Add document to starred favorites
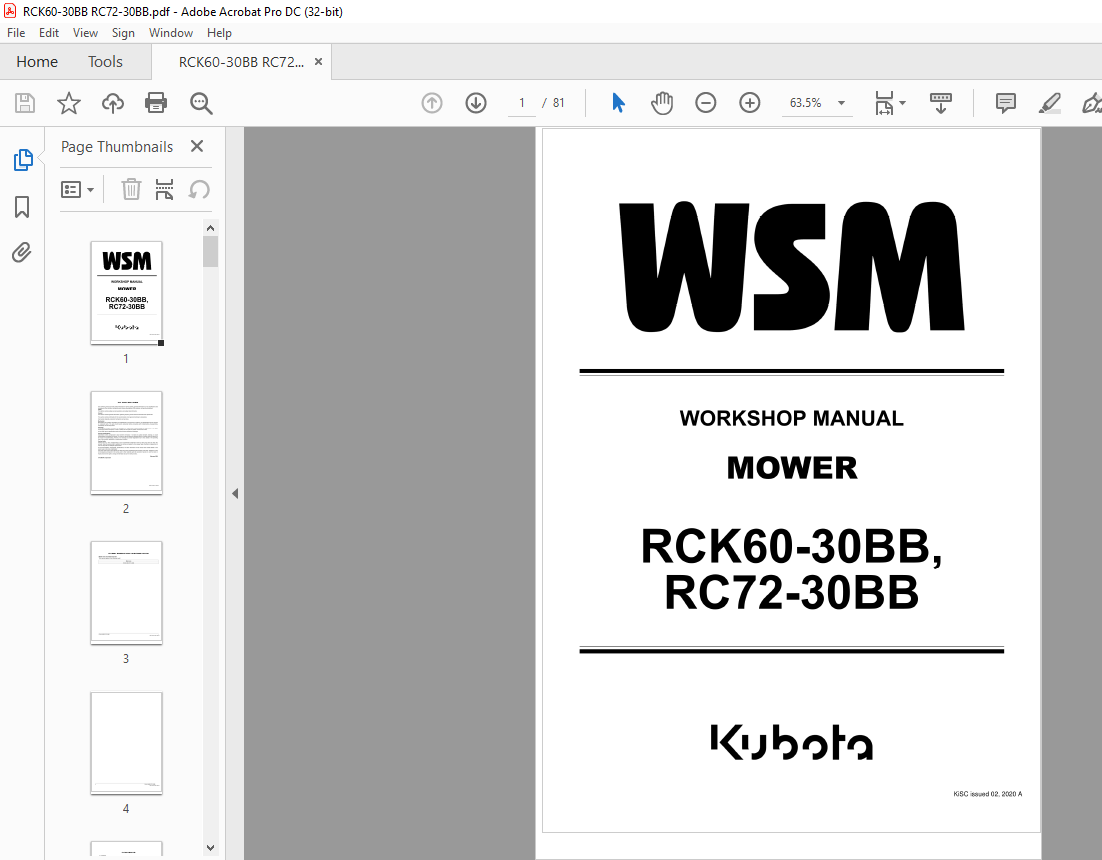The image size is (1102, 860). (x=69, y=103)
